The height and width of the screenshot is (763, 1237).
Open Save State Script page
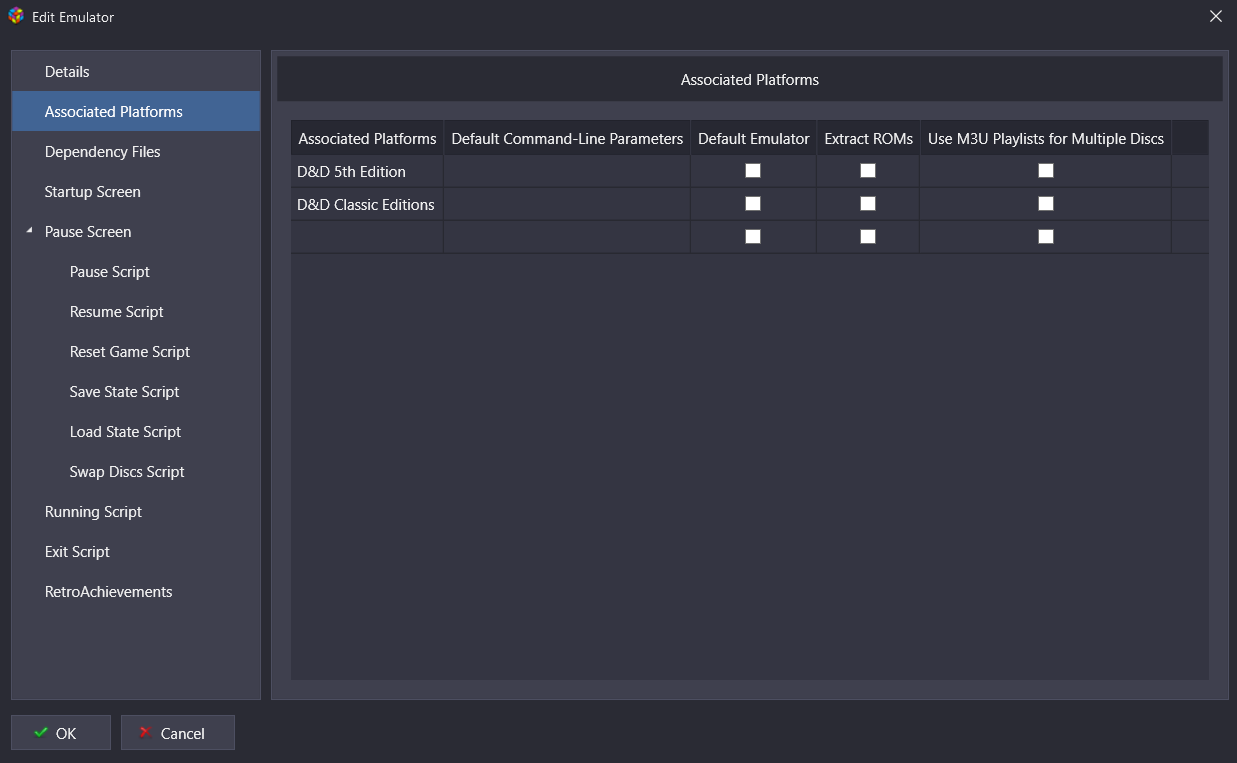coord(136,392)
